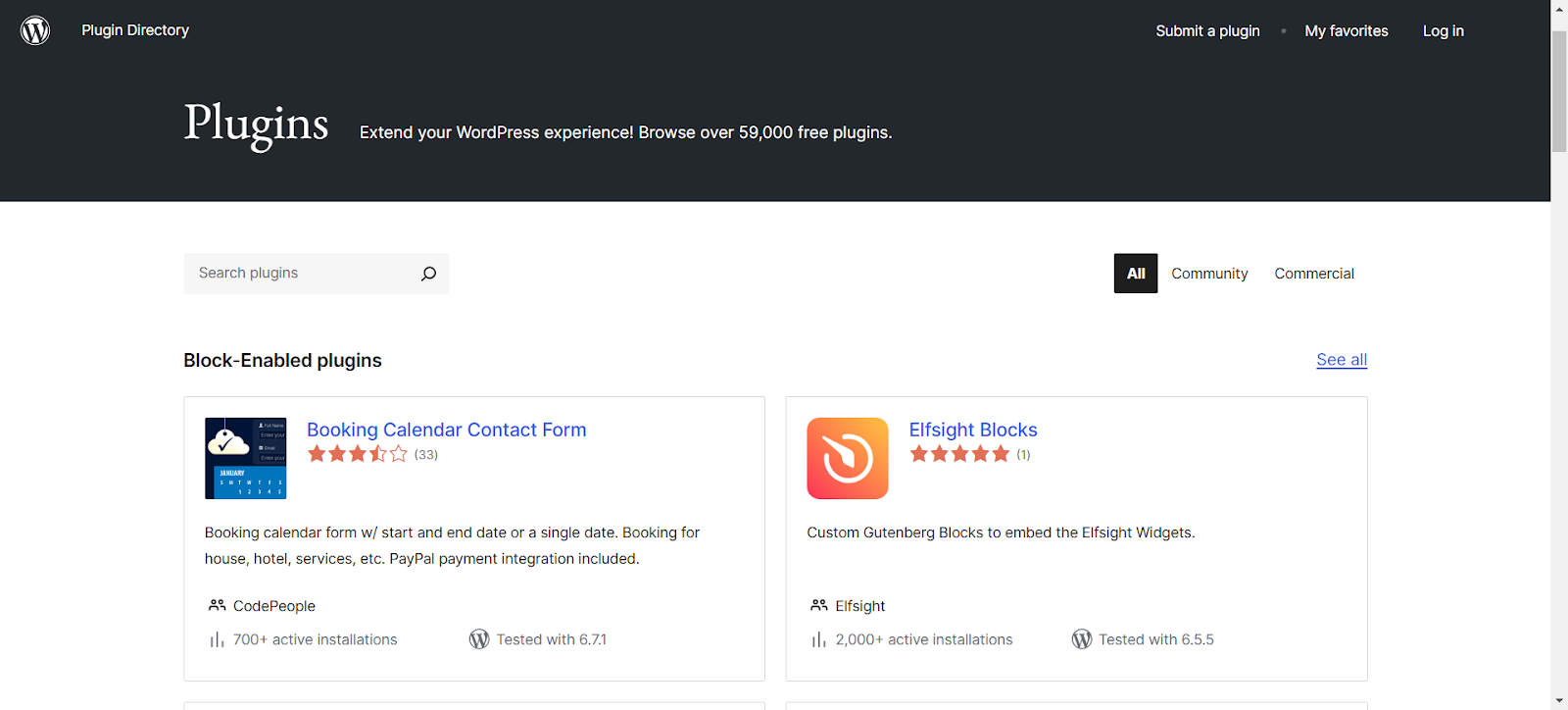Click the Elfsight author name
This screenshot has height=710, width=1568.
click(x=860, y=606)
